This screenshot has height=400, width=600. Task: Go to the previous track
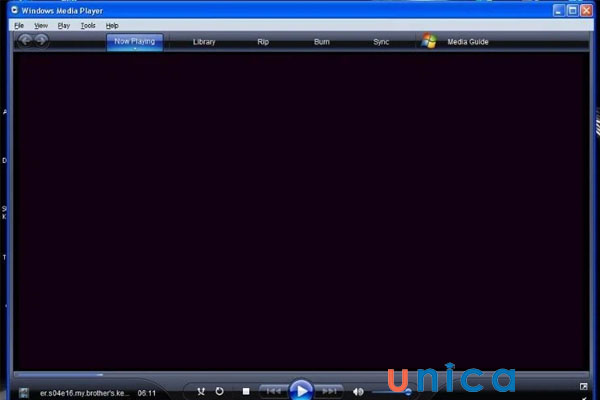click(273, 391)
